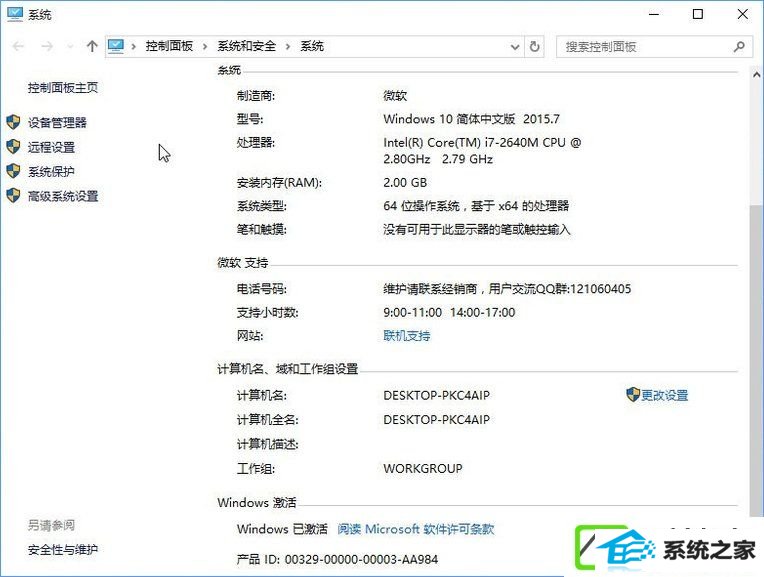Click the installed memory value 2.00 GB

pyautogui.click(x=405, y=183)
